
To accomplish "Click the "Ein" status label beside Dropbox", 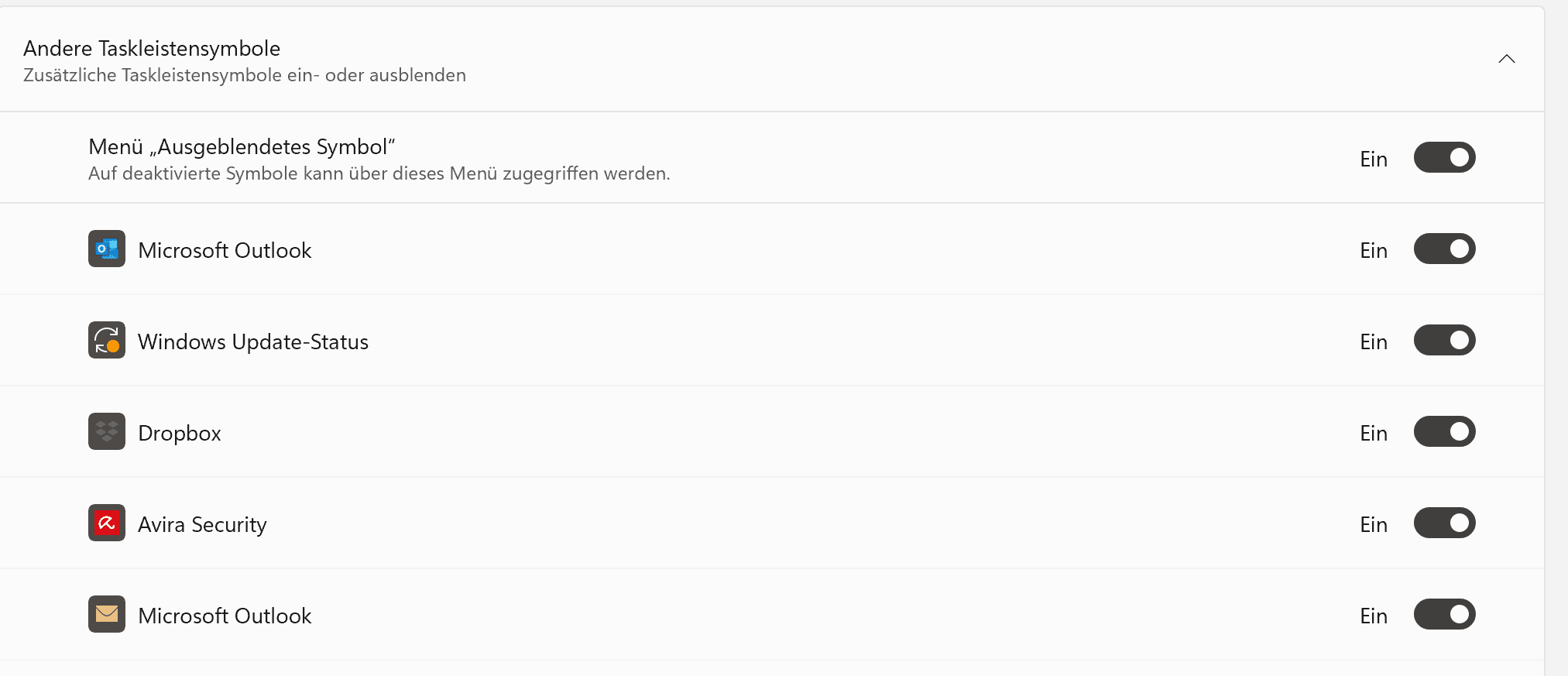I will click(1373, 433).
